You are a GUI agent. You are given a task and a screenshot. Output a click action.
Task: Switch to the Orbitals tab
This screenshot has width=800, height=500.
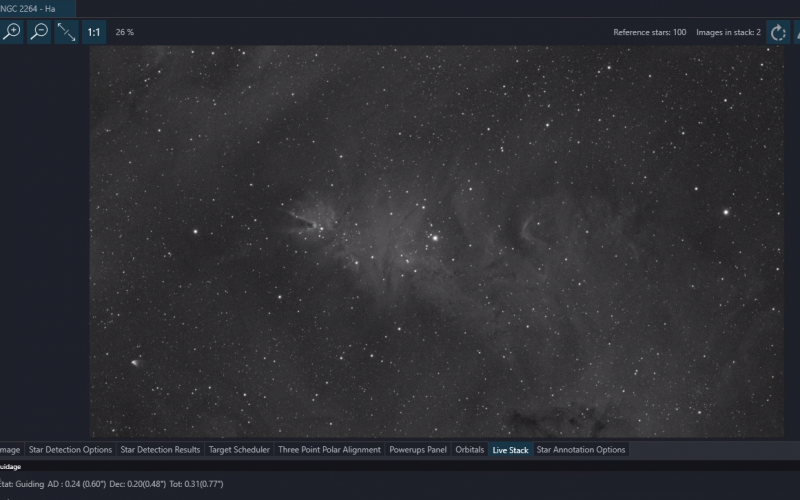click(469, 449)
